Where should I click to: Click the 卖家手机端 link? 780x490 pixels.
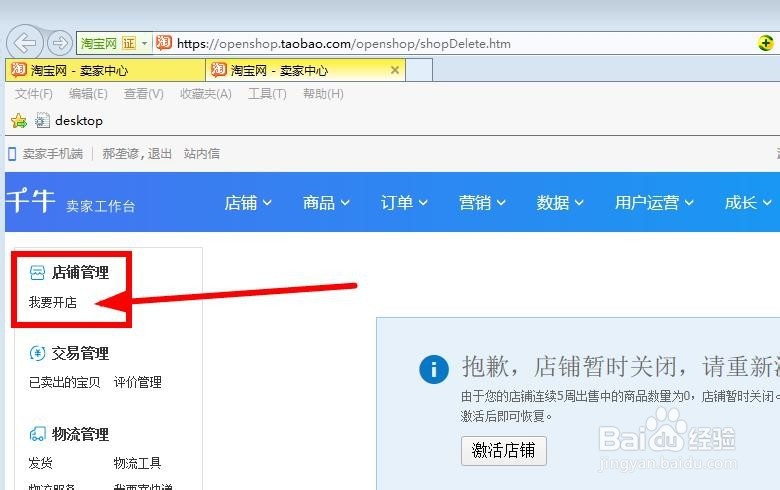[x=53, y=154]
